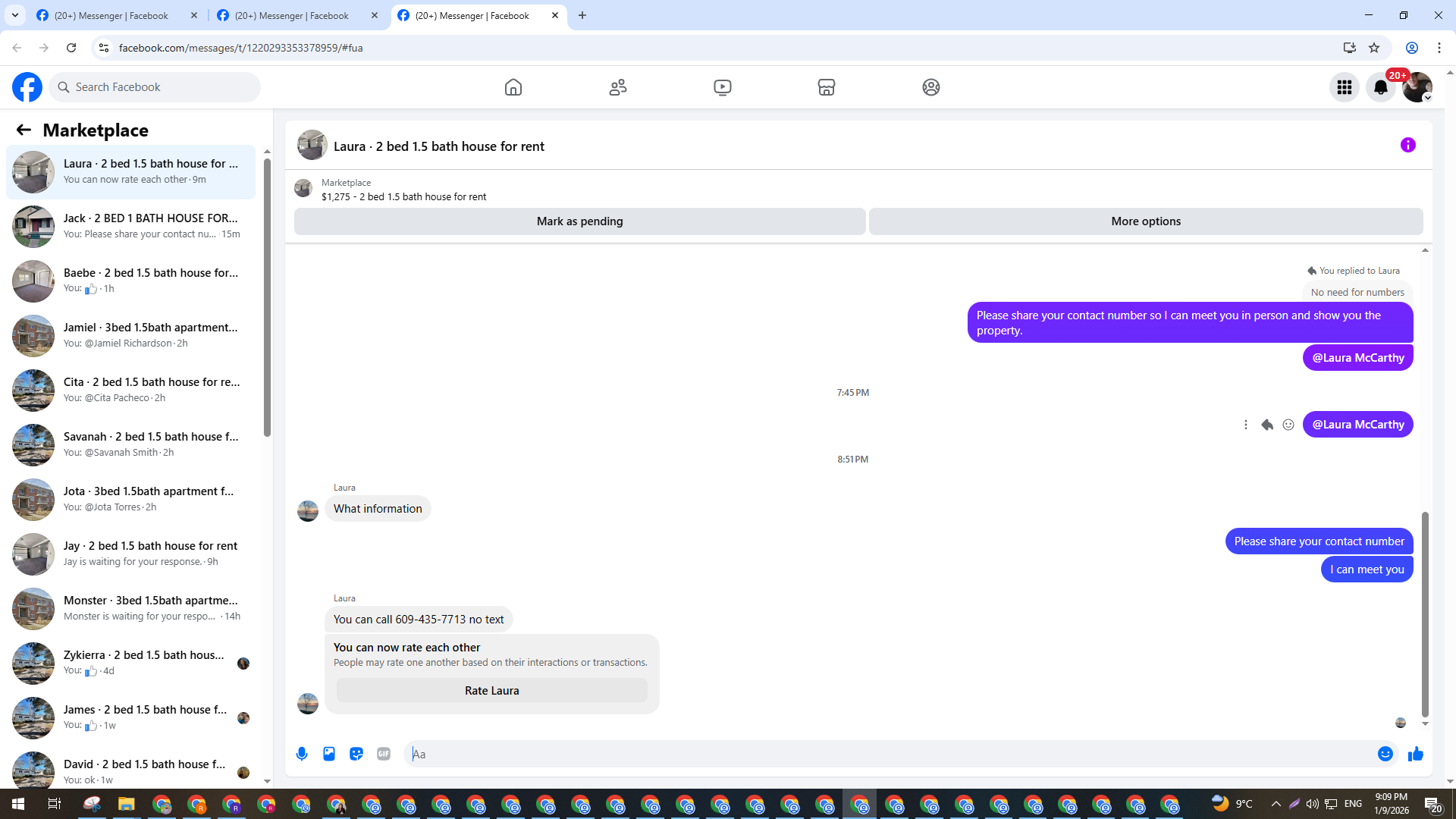The image size is (1456, 819).
Task: Open the GIF picker icon
Action: tap(384, 754)
